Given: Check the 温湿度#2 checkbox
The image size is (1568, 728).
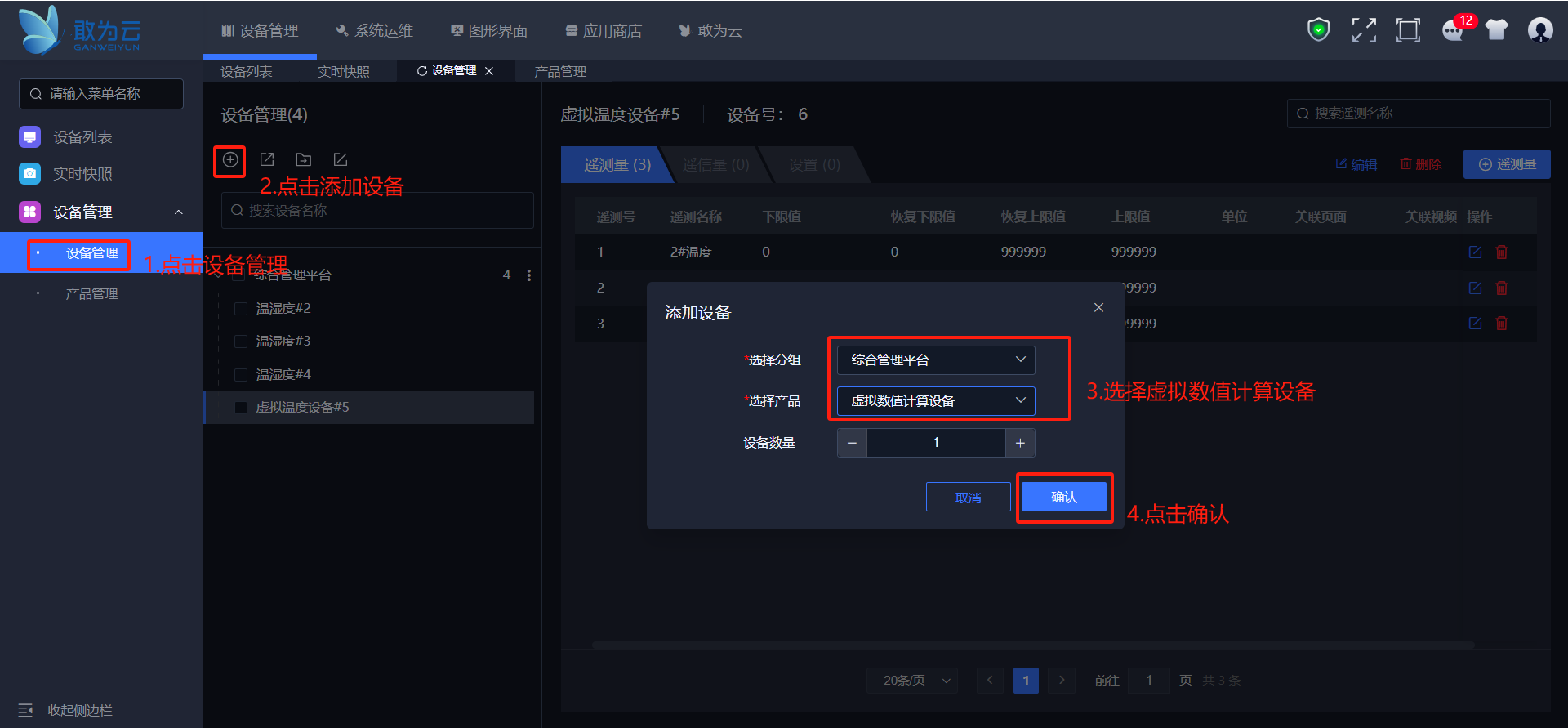Looking at the screenshot, I should [241, 308].
